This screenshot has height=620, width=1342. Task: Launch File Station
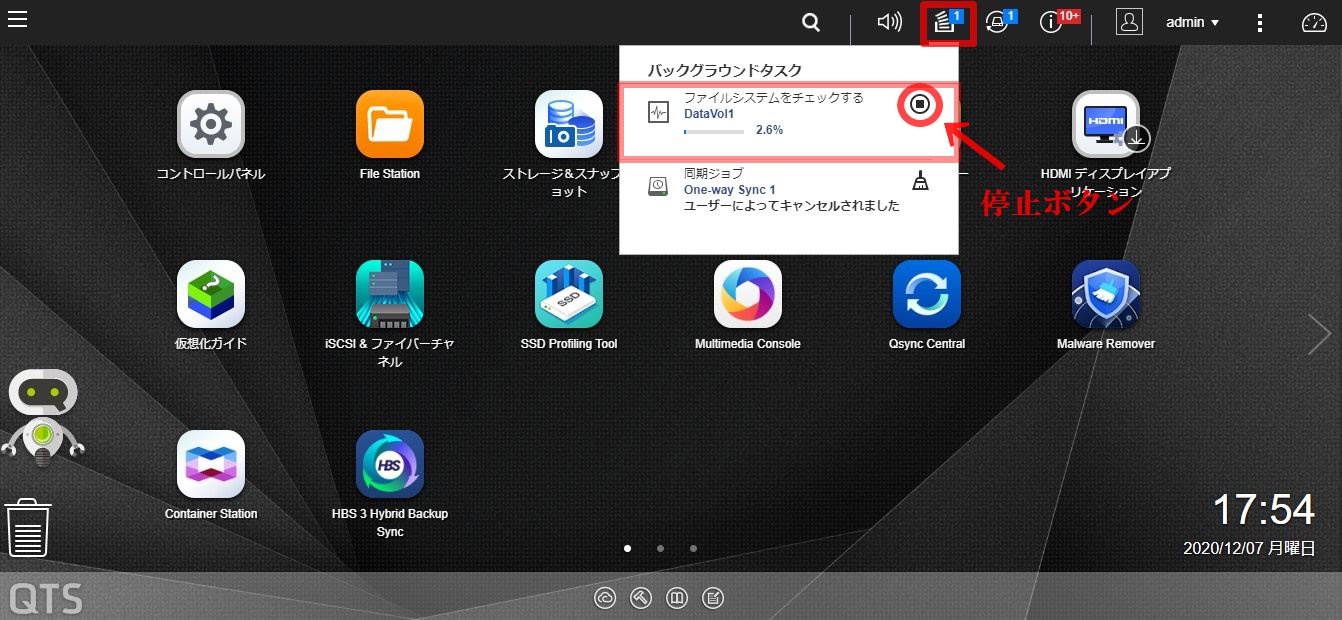tap(389, 125)
